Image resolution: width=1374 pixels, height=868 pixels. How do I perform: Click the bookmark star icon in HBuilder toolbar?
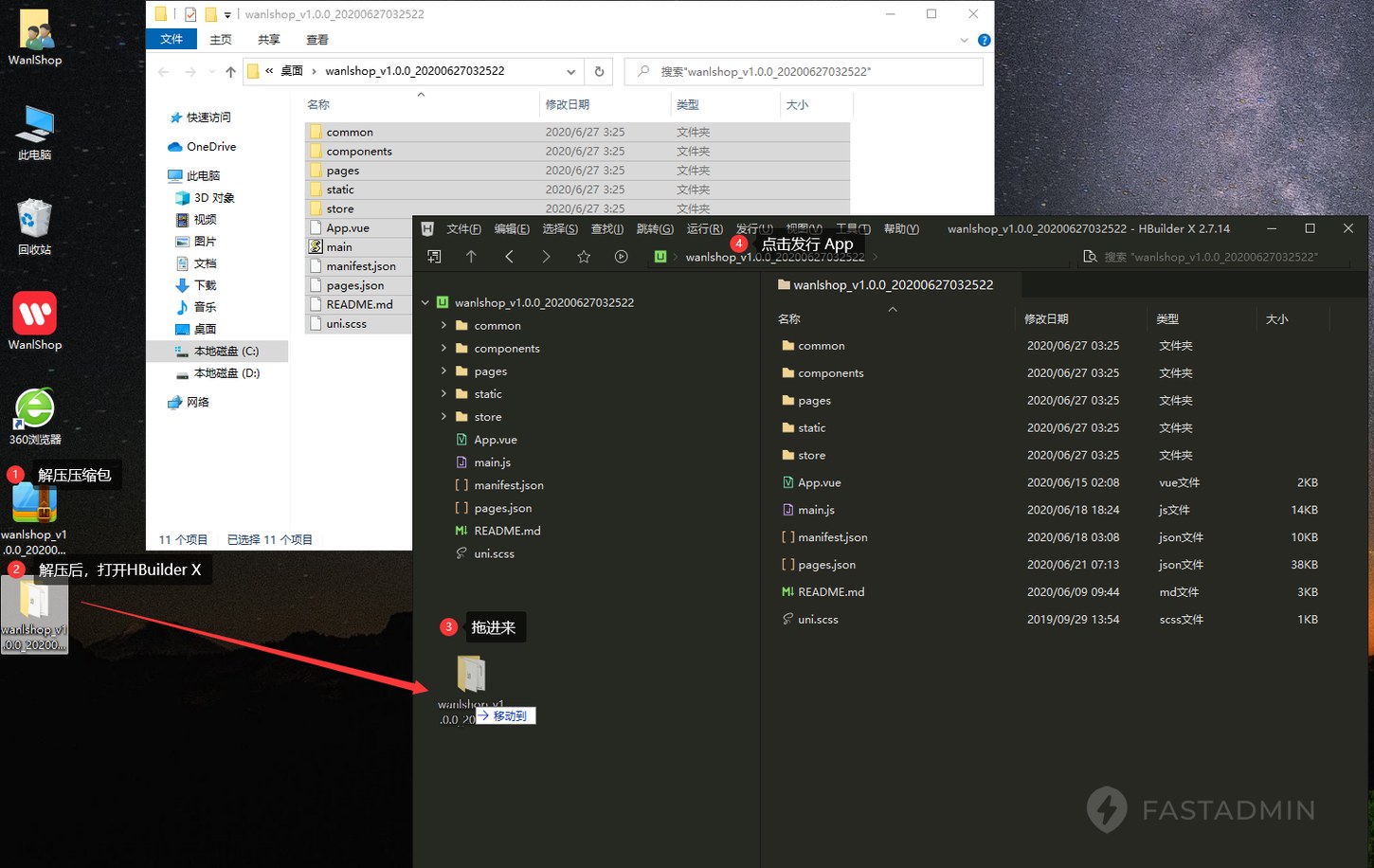tap(584, 257)
